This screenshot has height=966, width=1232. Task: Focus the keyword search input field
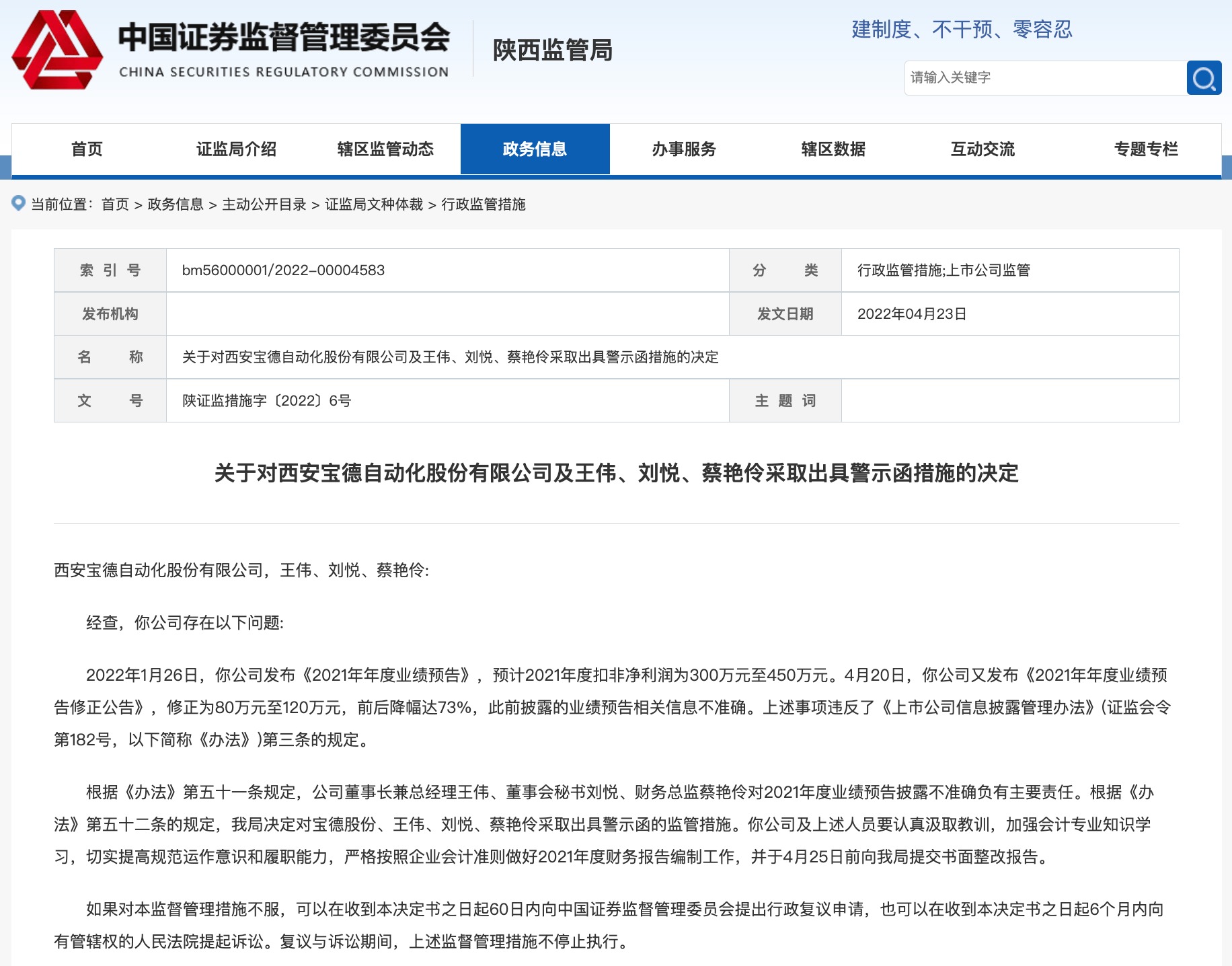(x=1046, y=78)
